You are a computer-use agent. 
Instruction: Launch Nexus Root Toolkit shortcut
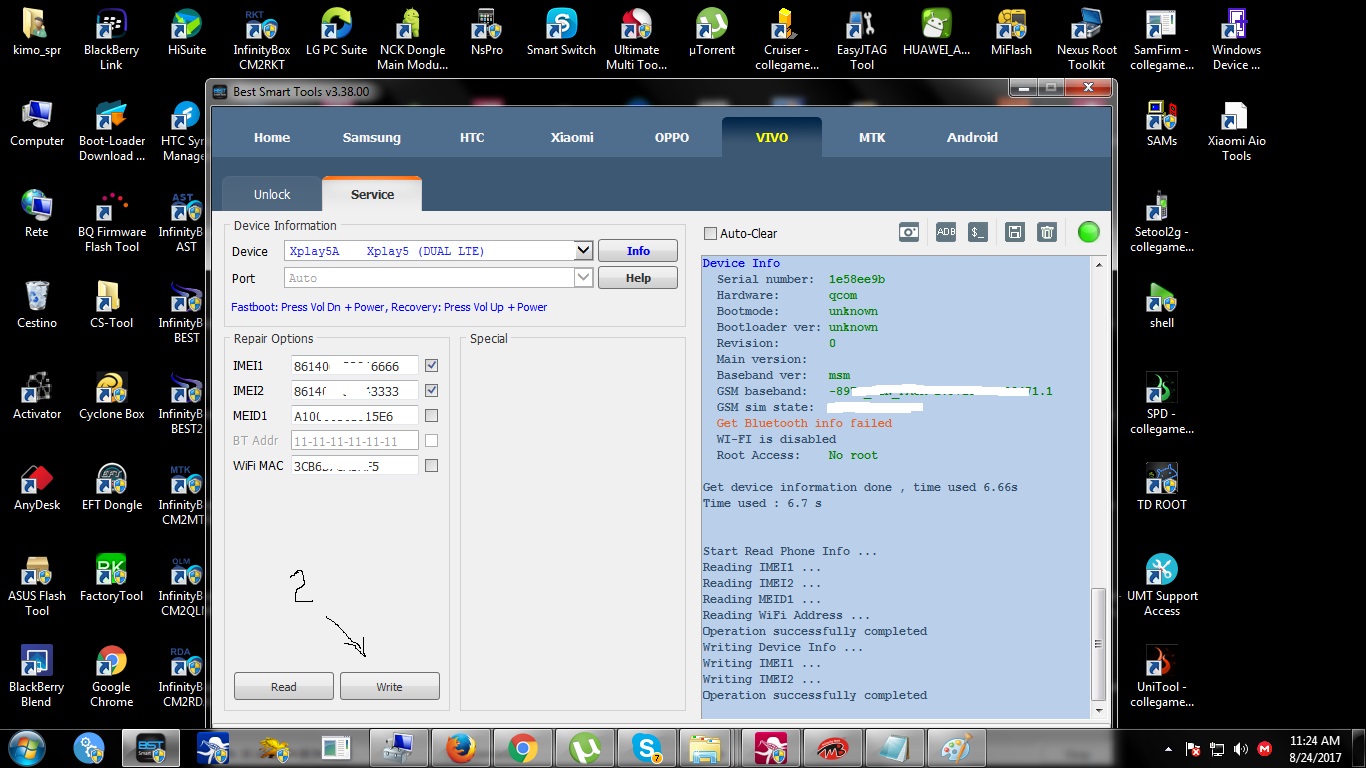coord(1087,40)
